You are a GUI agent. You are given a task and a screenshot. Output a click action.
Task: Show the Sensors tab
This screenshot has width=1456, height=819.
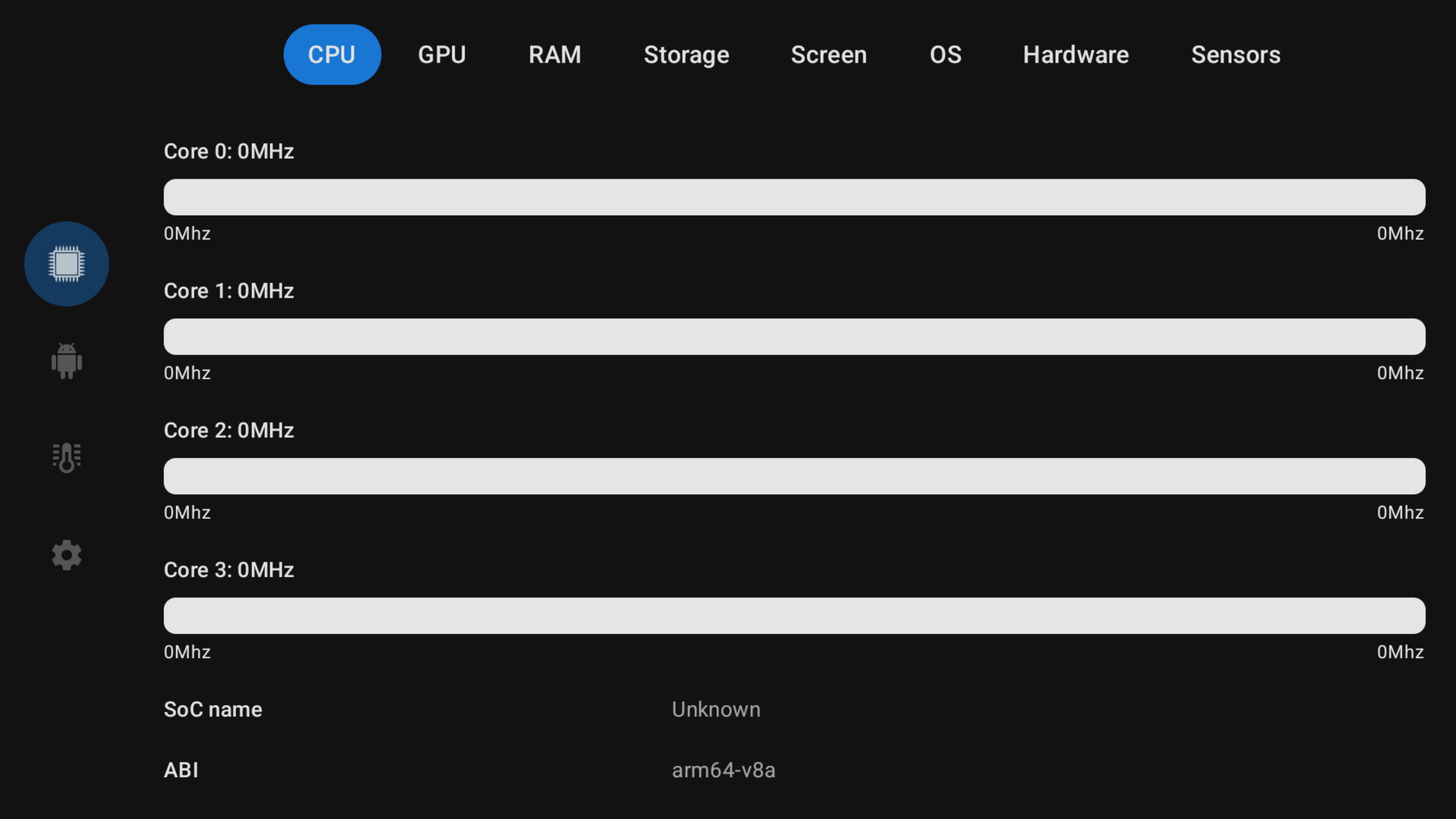(x=1236, y=55)
